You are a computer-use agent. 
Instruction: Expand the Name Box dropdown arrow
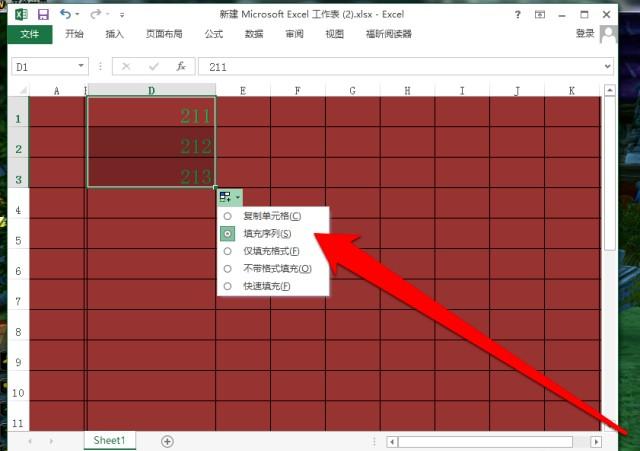pos(81,66)
